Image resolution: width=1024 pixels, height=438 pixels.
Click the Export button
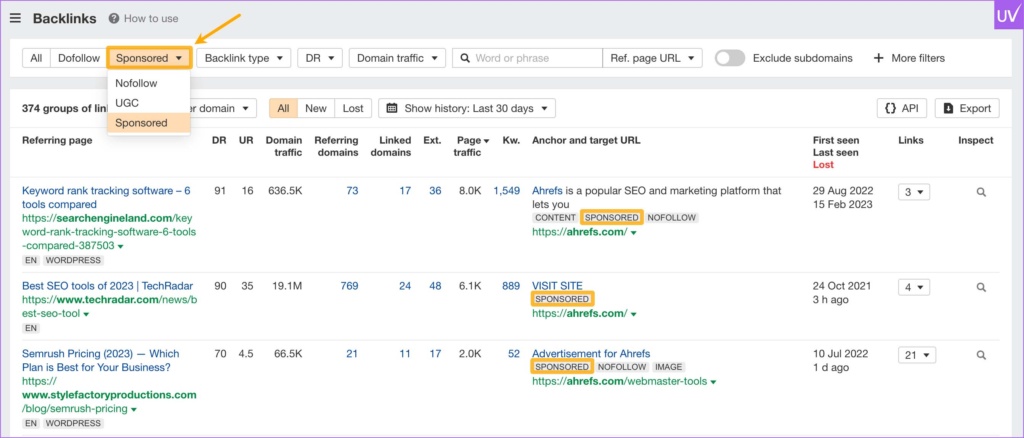[x=966, y=108]
